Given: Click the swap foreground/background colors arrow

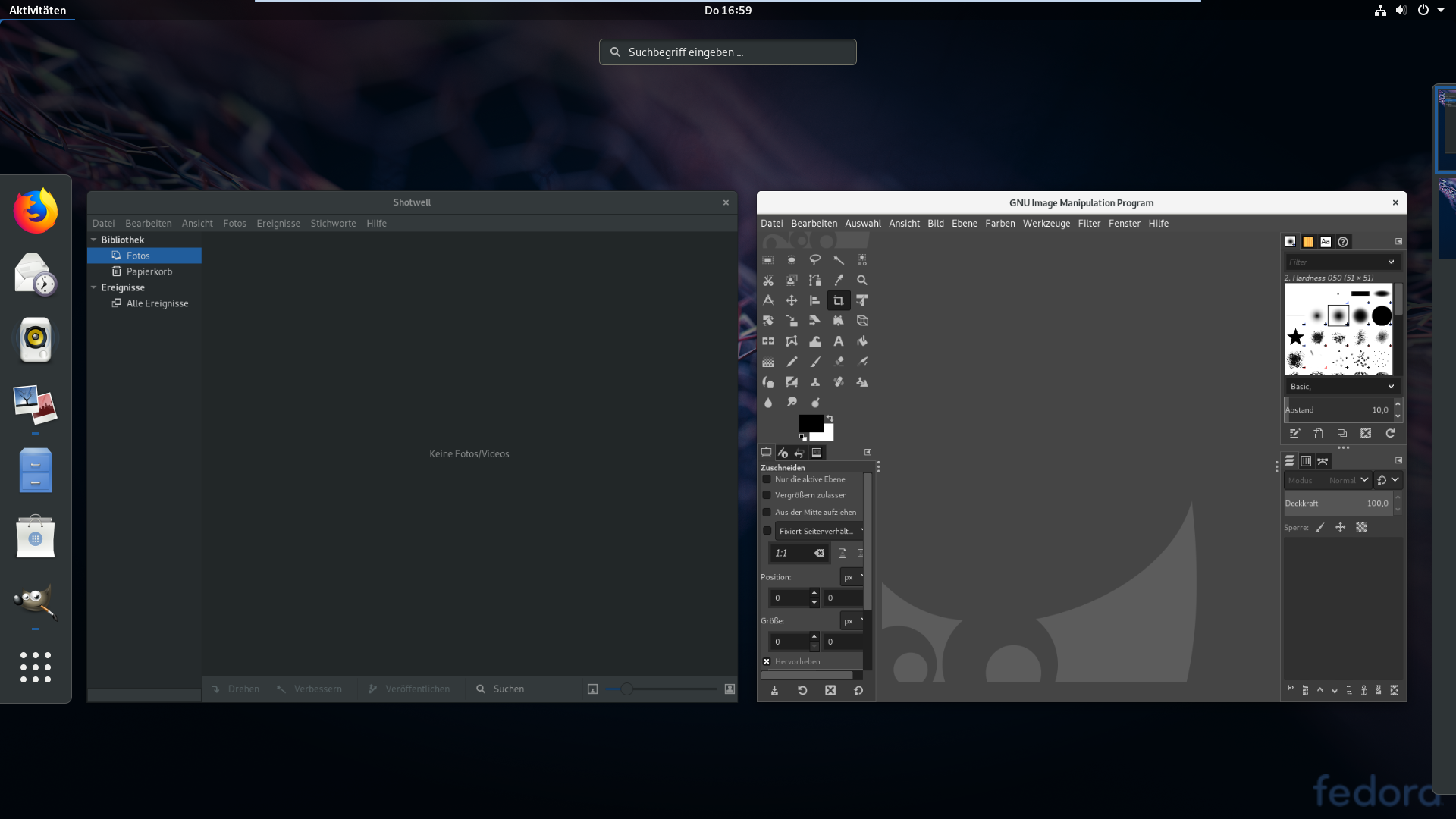Looking at the screenshot, I should click(830, 419).
